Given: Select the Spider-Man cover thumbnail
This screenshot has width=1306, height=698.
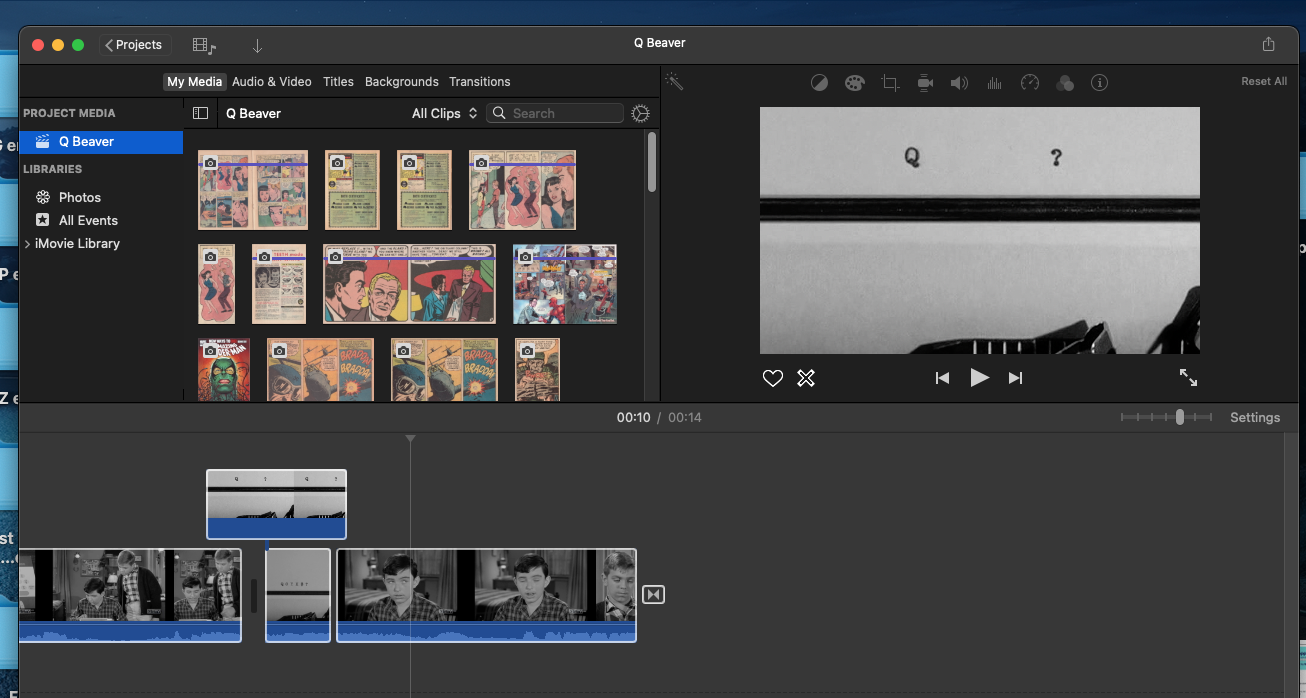Looking at the screenshot, I should point(224,370).
